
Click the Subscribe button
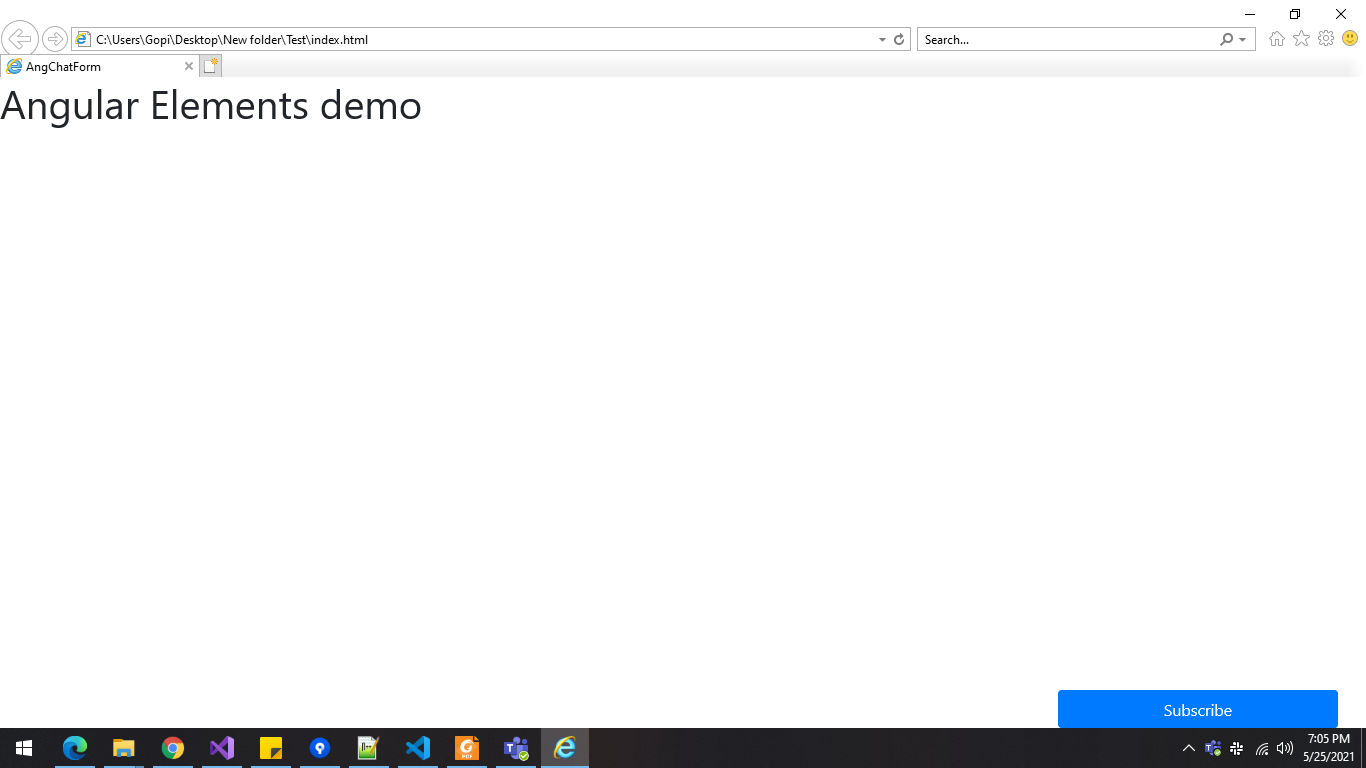click(x=1197, y=710)
